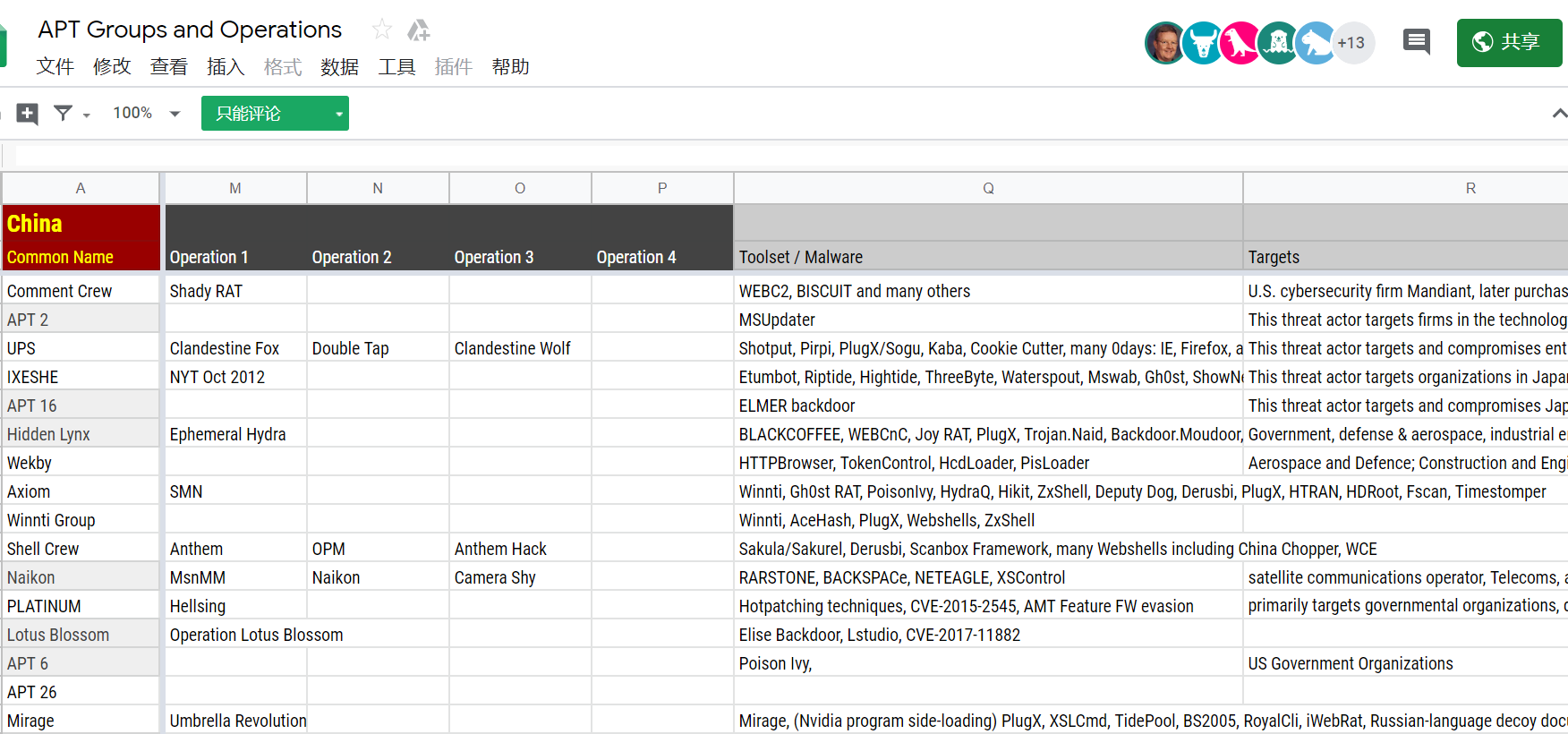Collapse the toolbar with the up chevron

click(x=1559, y=114)
